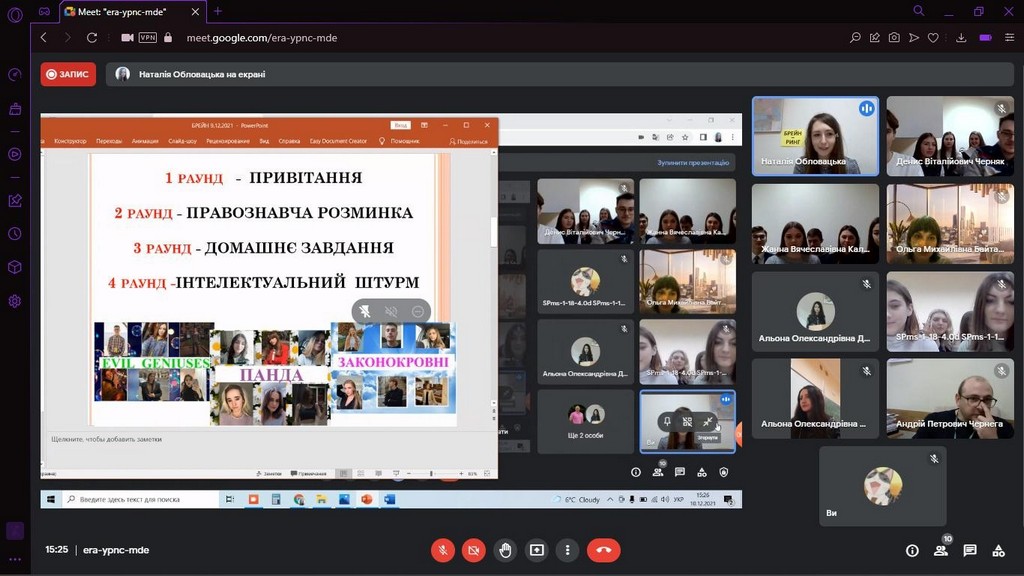Leave the call with red hang-up button

[604, 549]
